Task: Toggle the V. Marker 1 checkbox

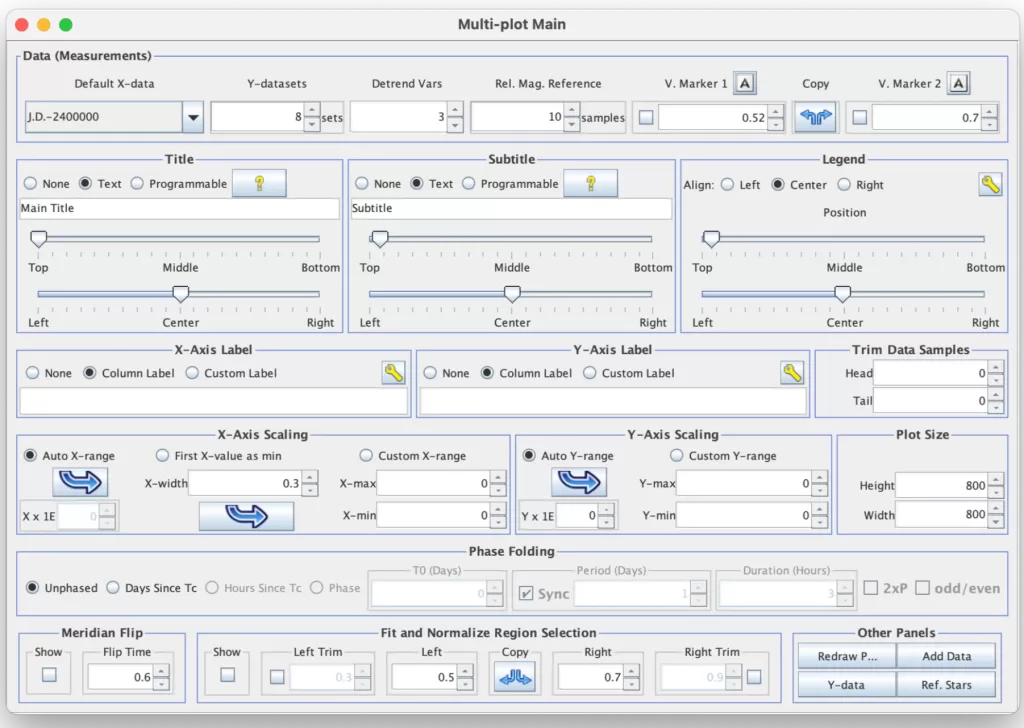Action: [x=646, y=117]
